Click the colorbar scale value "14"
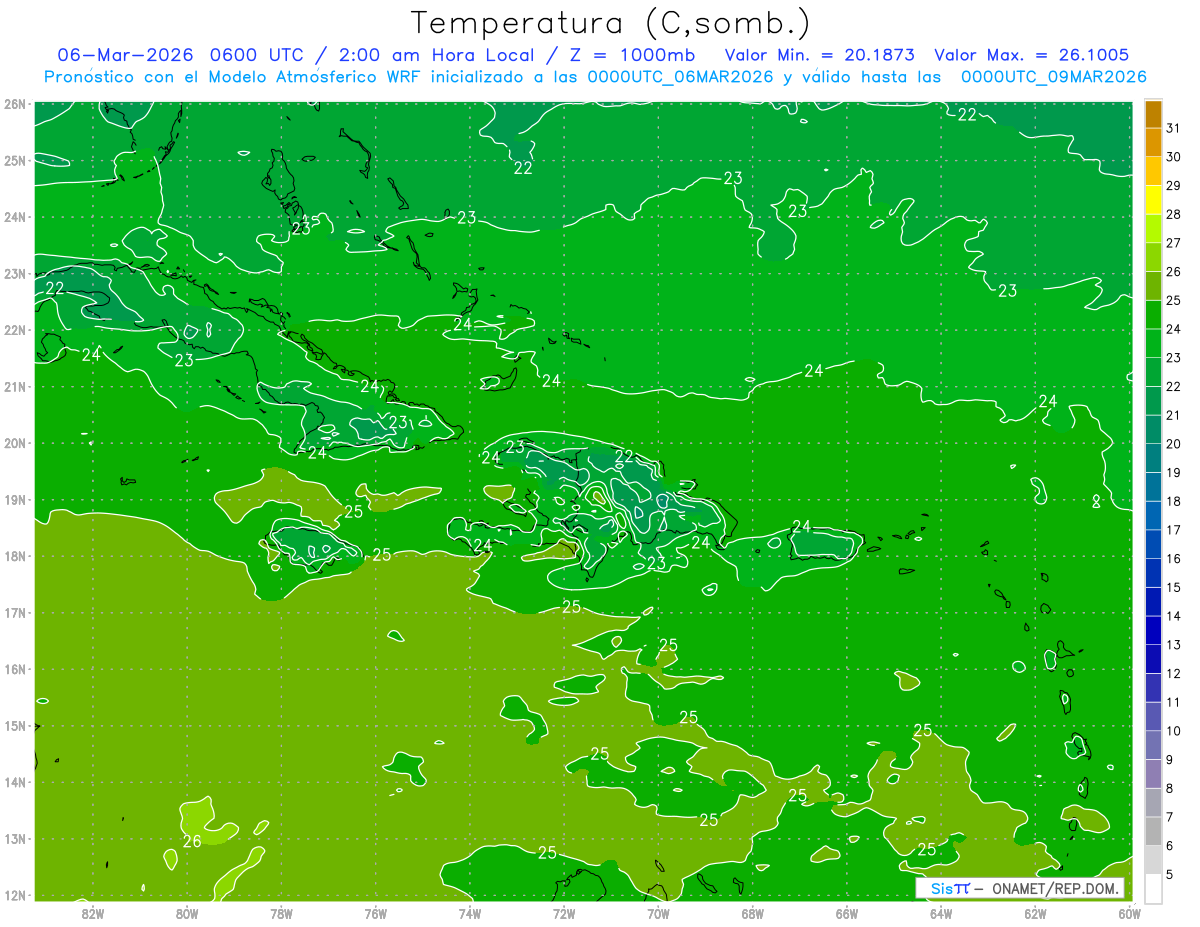The height and width of the screenshot is (927, 1200). 1174,616
